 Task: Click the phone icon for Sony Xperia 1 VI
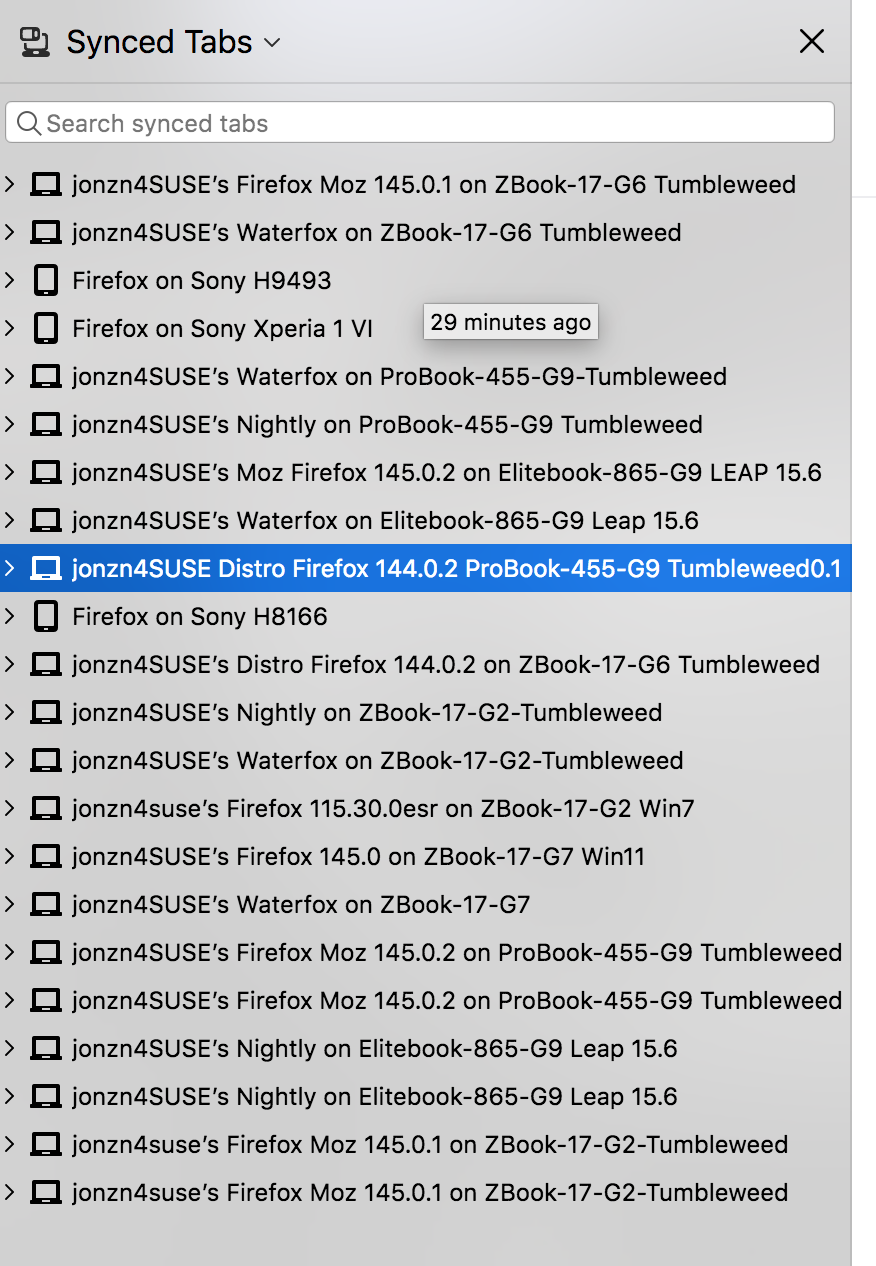click(45, 329)
